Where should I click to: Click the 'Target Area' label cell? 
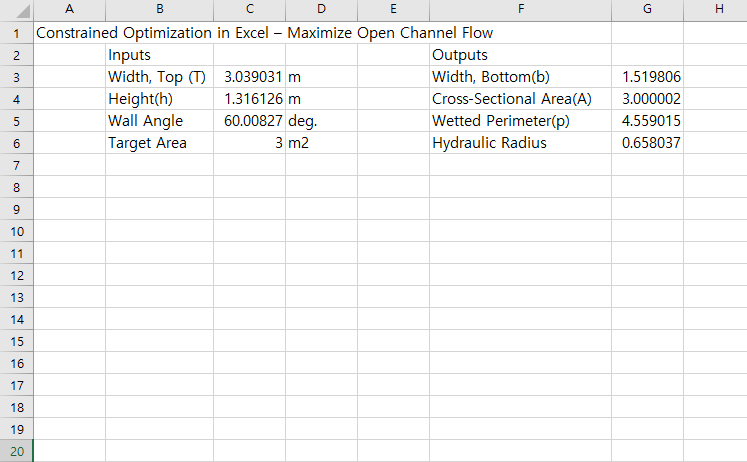(x=160, y=143)
